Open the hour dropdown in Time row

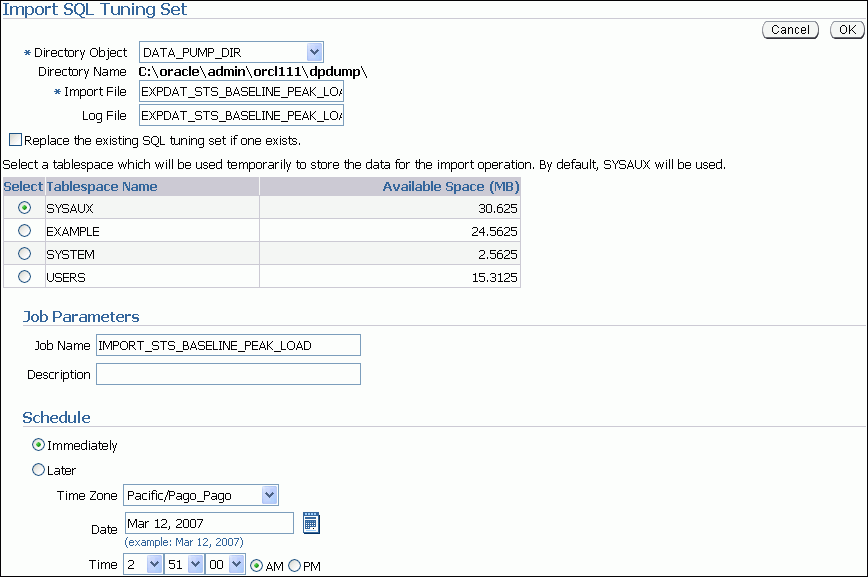pyautogui.click(x=140, y=564)
